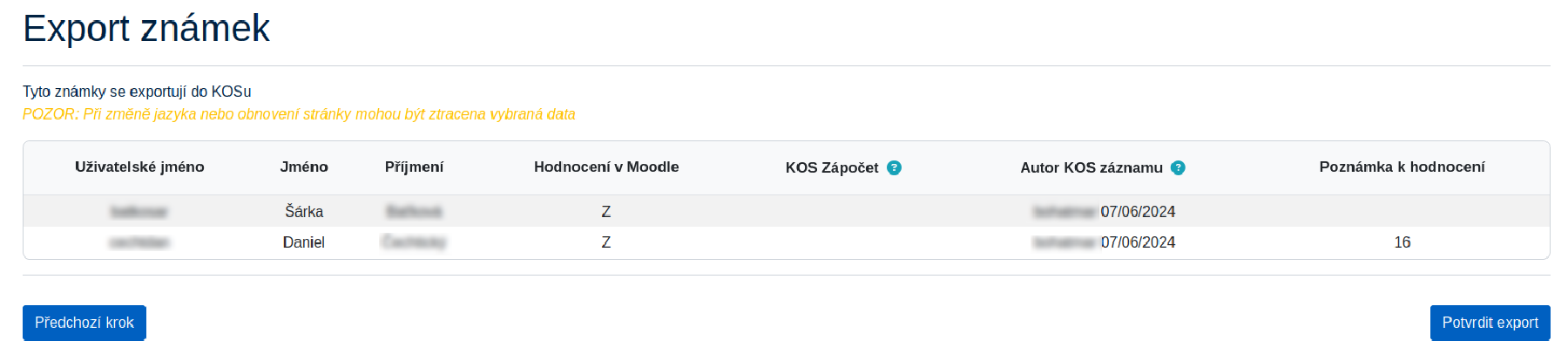Image resolution: width=1568 pixels, height=361 pixels.
Task: Click the Předchozí krok button
Action: click(x=84, y=323)
